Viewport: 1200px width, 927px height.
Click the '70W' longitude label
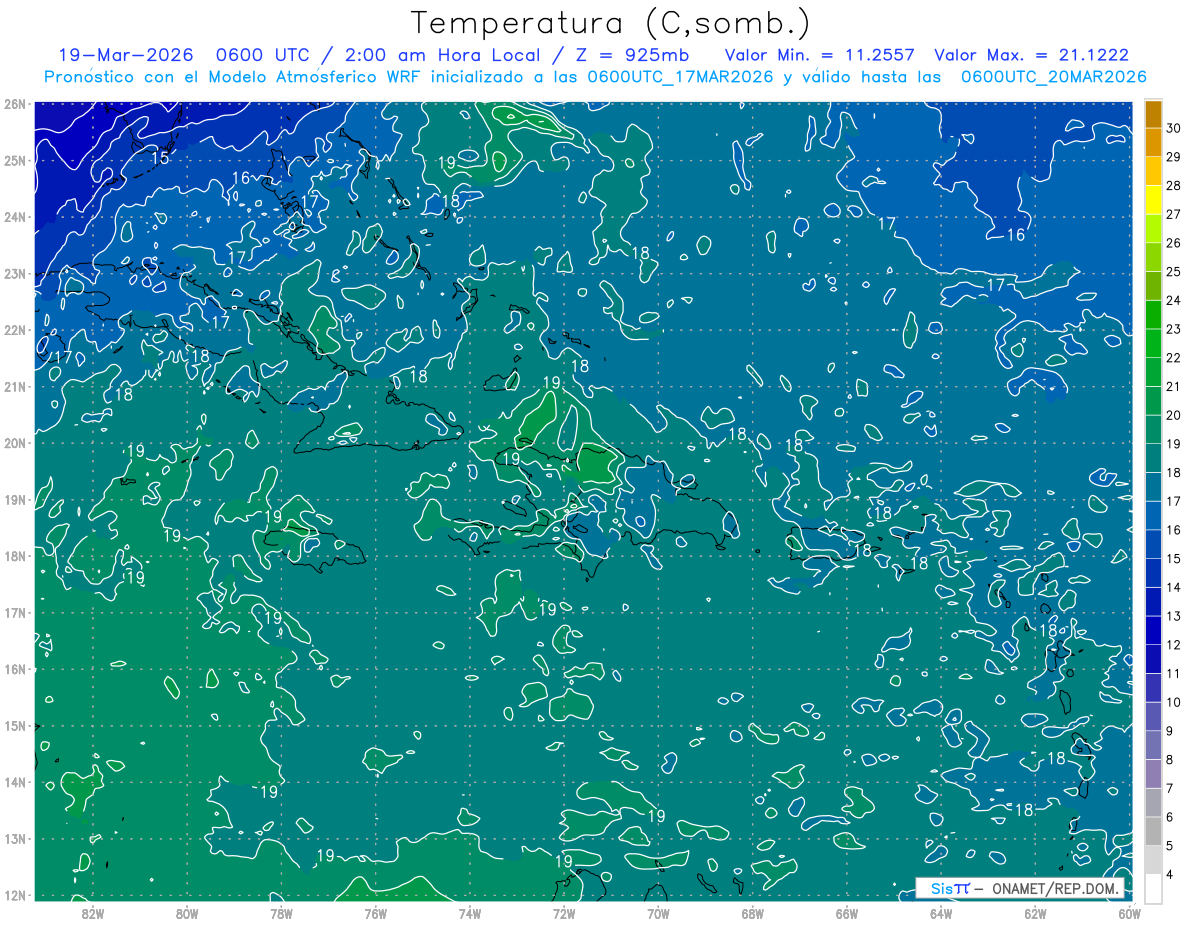[x=658, y=912]
